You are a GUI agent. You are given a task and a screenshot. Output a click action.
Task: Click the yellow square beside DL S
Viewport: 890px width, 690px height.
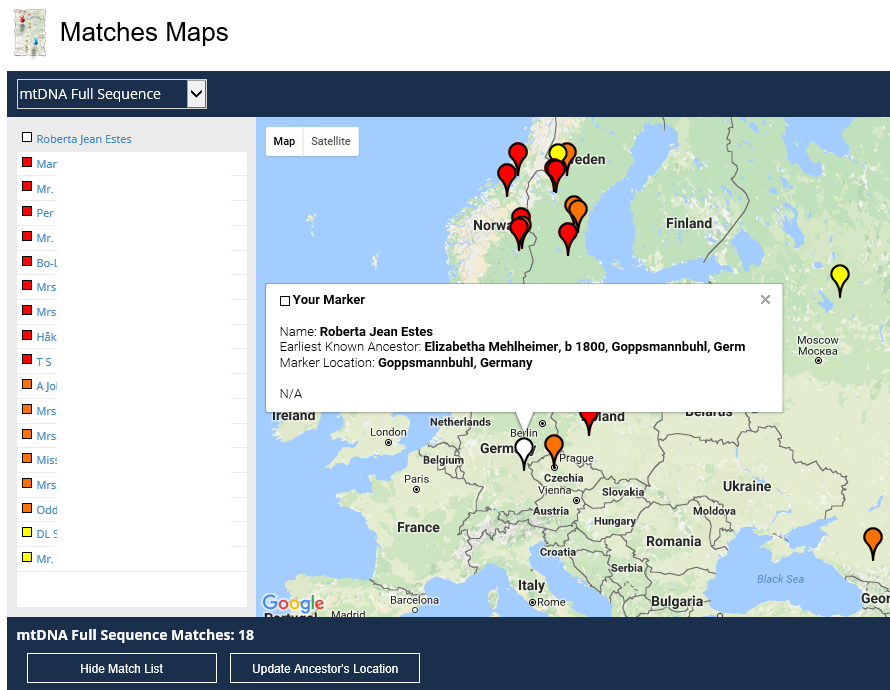pyautogui.click(x=27, y=533)
